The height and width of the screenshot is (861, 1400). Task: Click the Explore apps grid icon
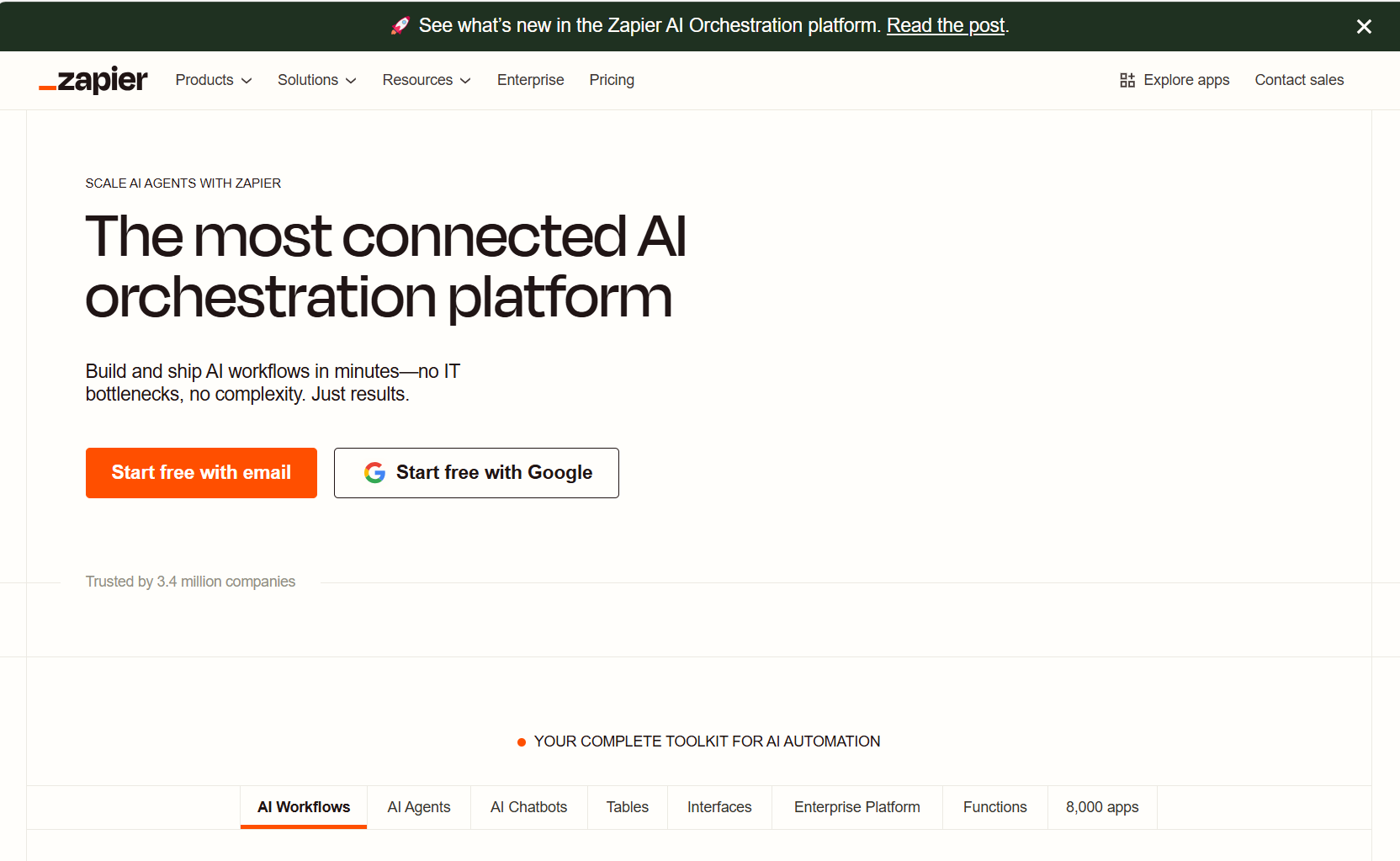tap(1127, 80)
